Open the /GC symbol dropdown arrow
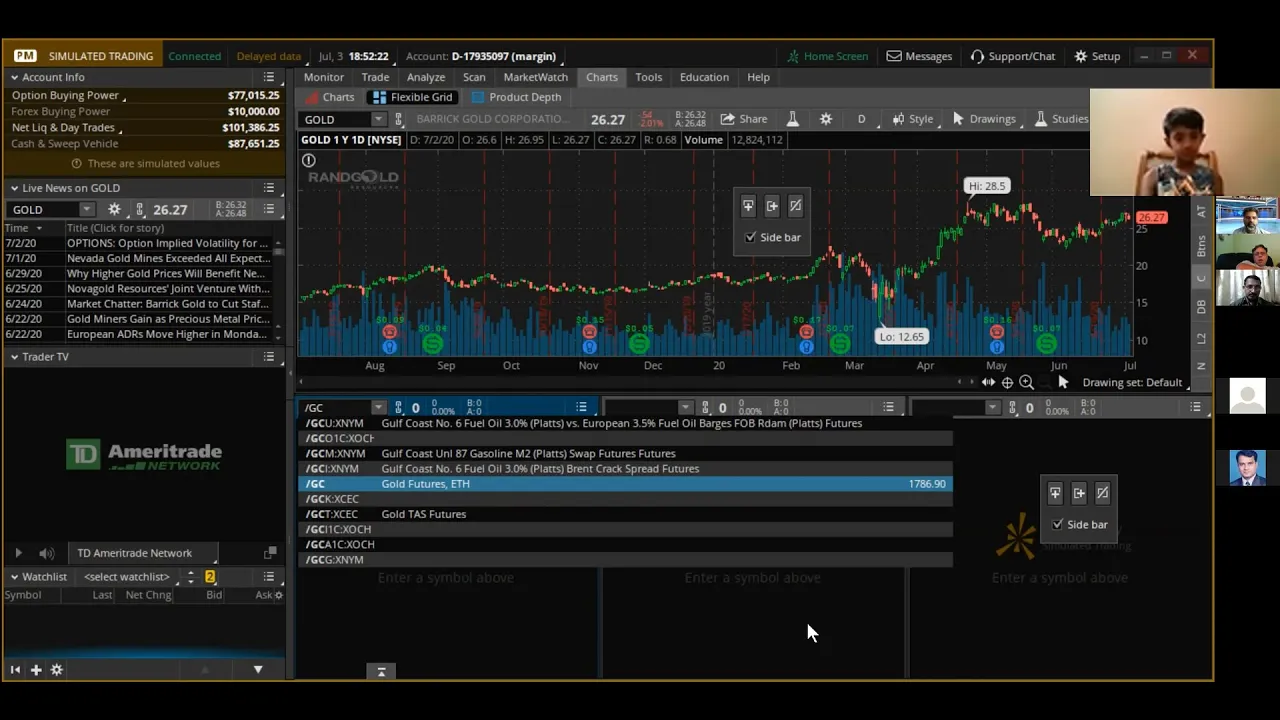 (x=378, y=407)
